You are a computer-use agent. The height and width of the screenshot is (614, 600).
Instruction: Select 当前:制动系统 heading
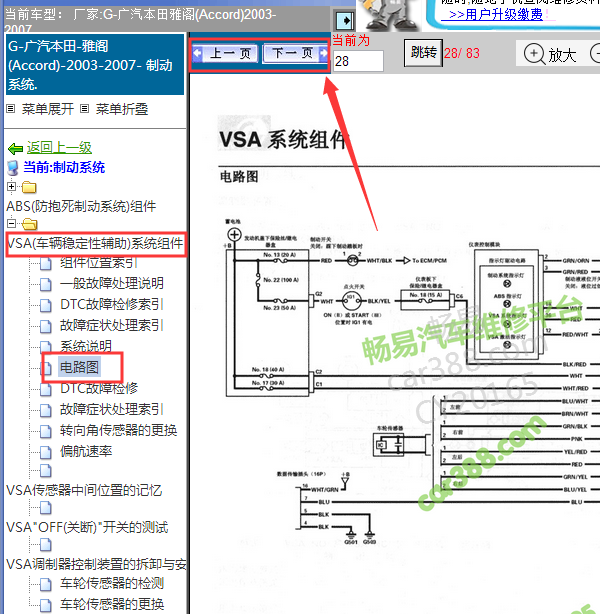64,168
